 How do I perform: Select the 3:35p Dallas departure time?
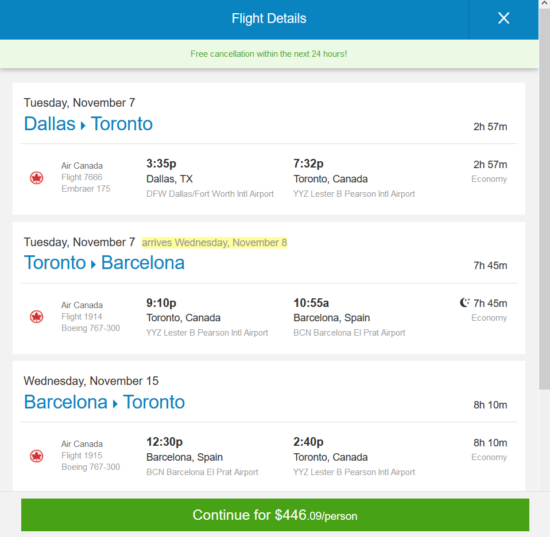click(x=161, y=163)
